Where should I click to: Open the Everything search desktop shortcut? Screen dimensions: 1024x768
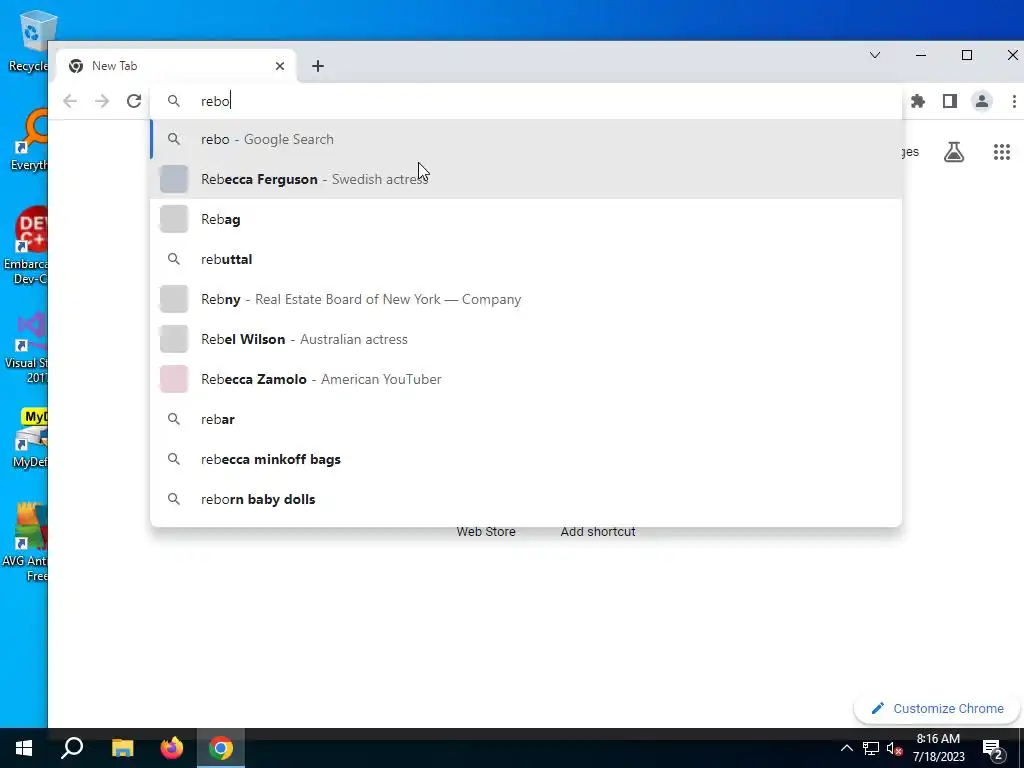[31, 140]
